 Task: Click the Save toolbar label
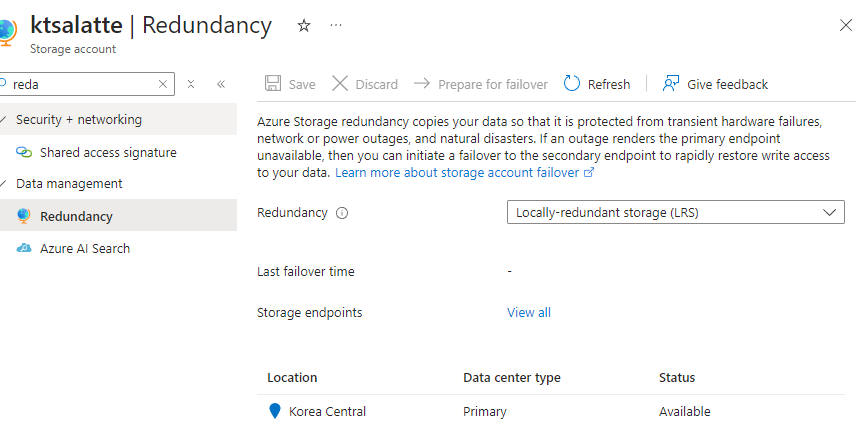click(x=302, y=85)
